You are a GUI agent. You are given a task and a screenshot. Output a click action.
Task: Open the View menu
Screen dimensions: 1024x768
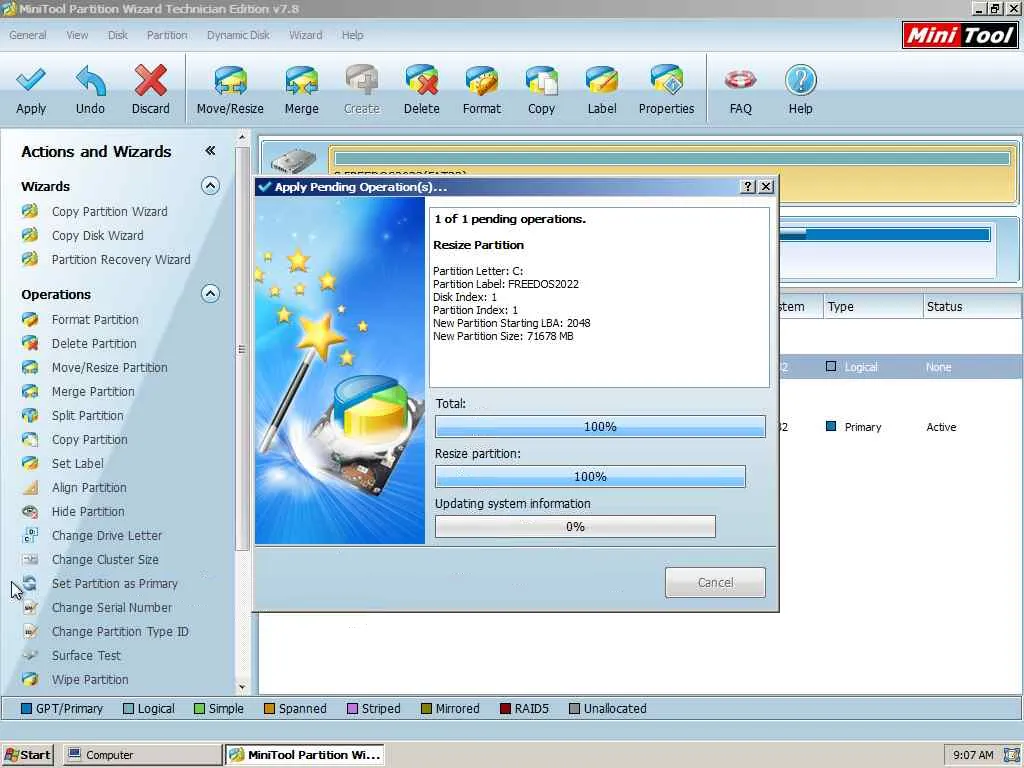[77, 35]
